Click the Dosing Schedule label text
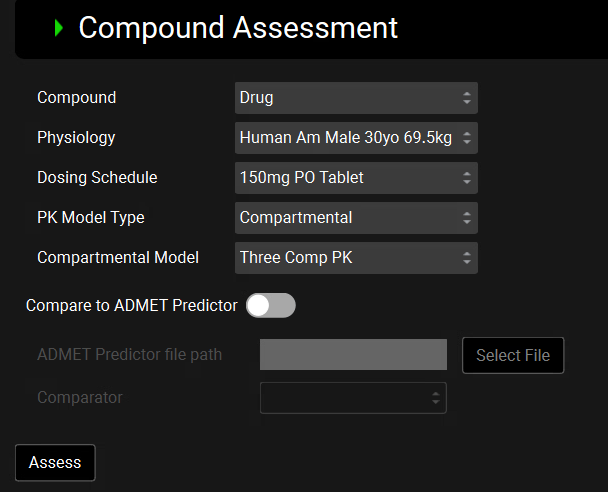Image resolution: width=608 pixels, height=492 pixels. point(97,178)
